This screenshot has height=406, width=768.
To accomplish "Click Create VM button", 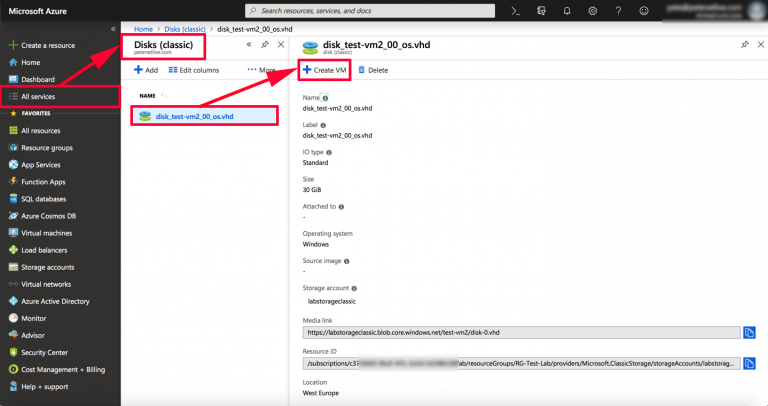I will coord(324,70).
